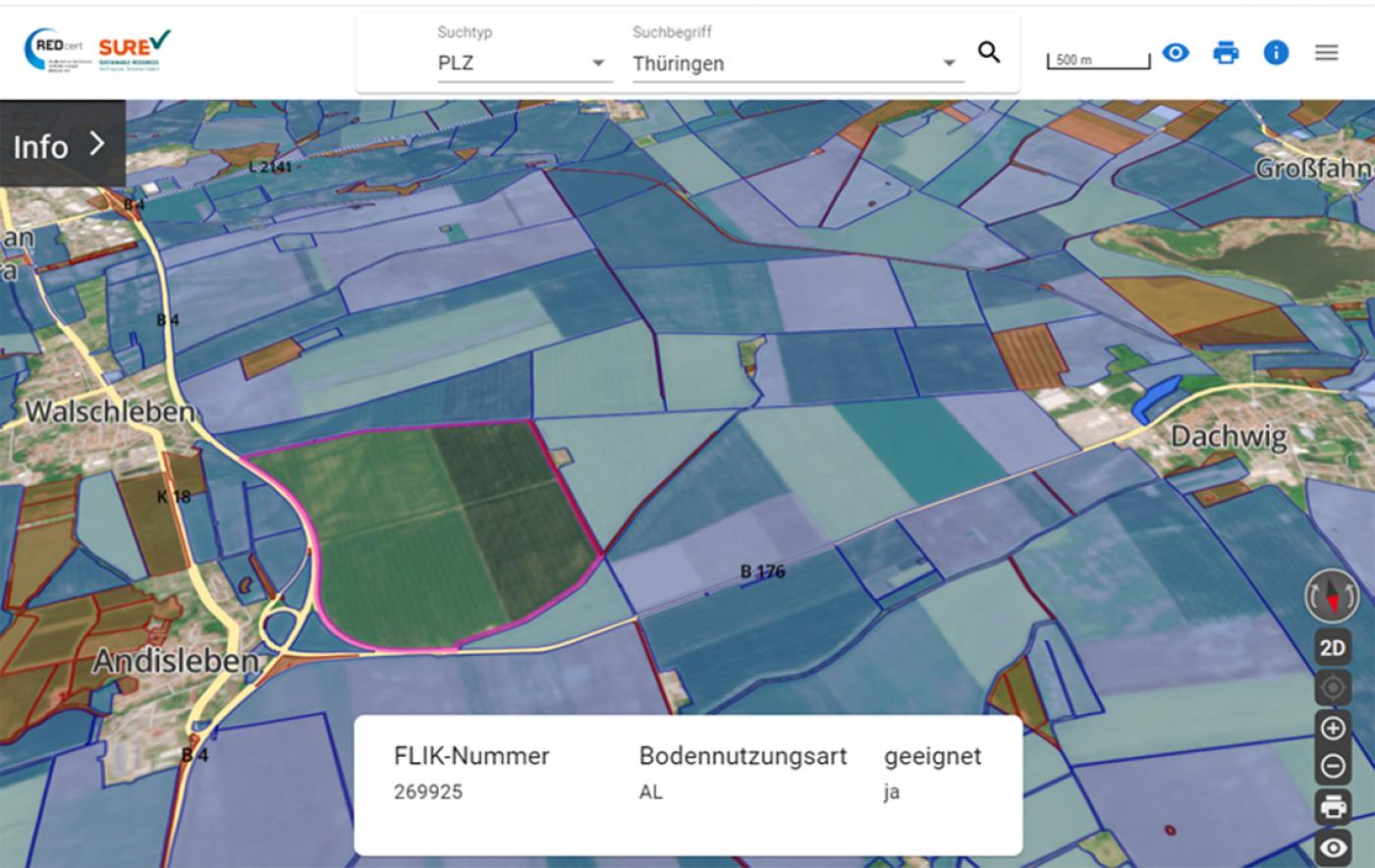This screenshot has width=1375, height=868.
Task: Click the 500 m scale bar
Action: (x=1098, y=61)
